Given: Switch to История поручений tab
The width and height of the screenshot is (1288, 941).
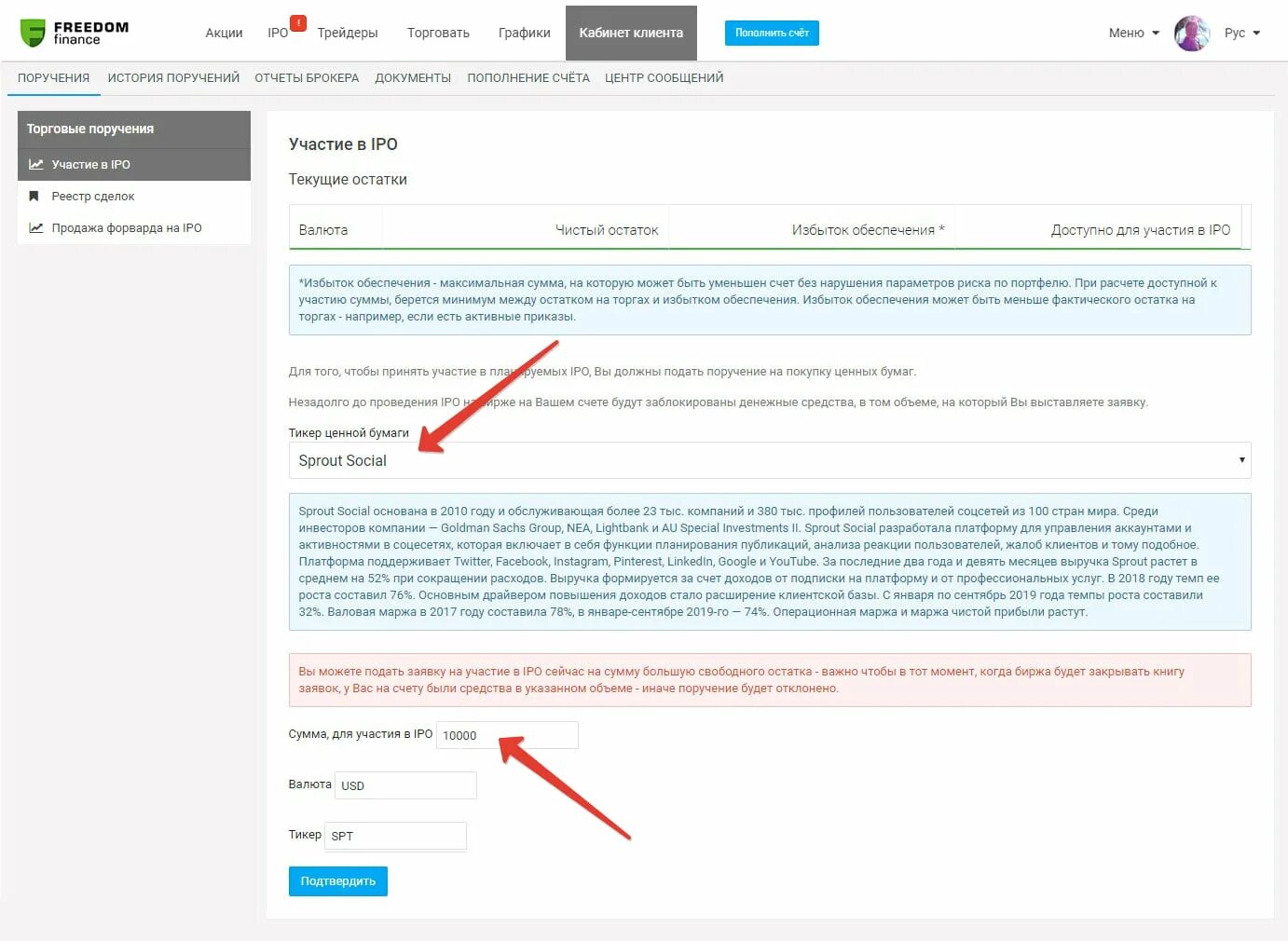Looking at the screenshot, I should coord(173,78).
